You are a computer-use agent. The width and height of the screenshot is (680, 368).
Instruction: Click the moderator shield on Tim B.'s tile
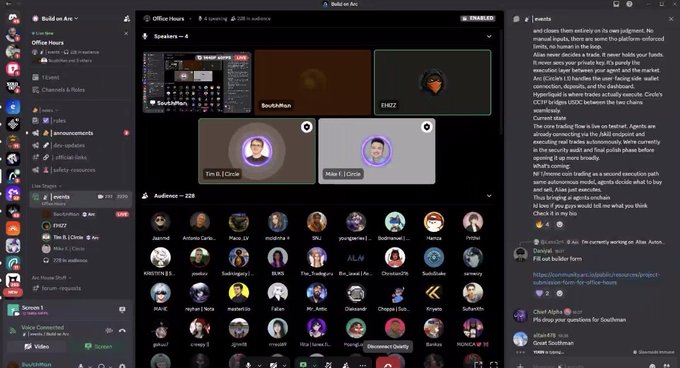(307, 127)
